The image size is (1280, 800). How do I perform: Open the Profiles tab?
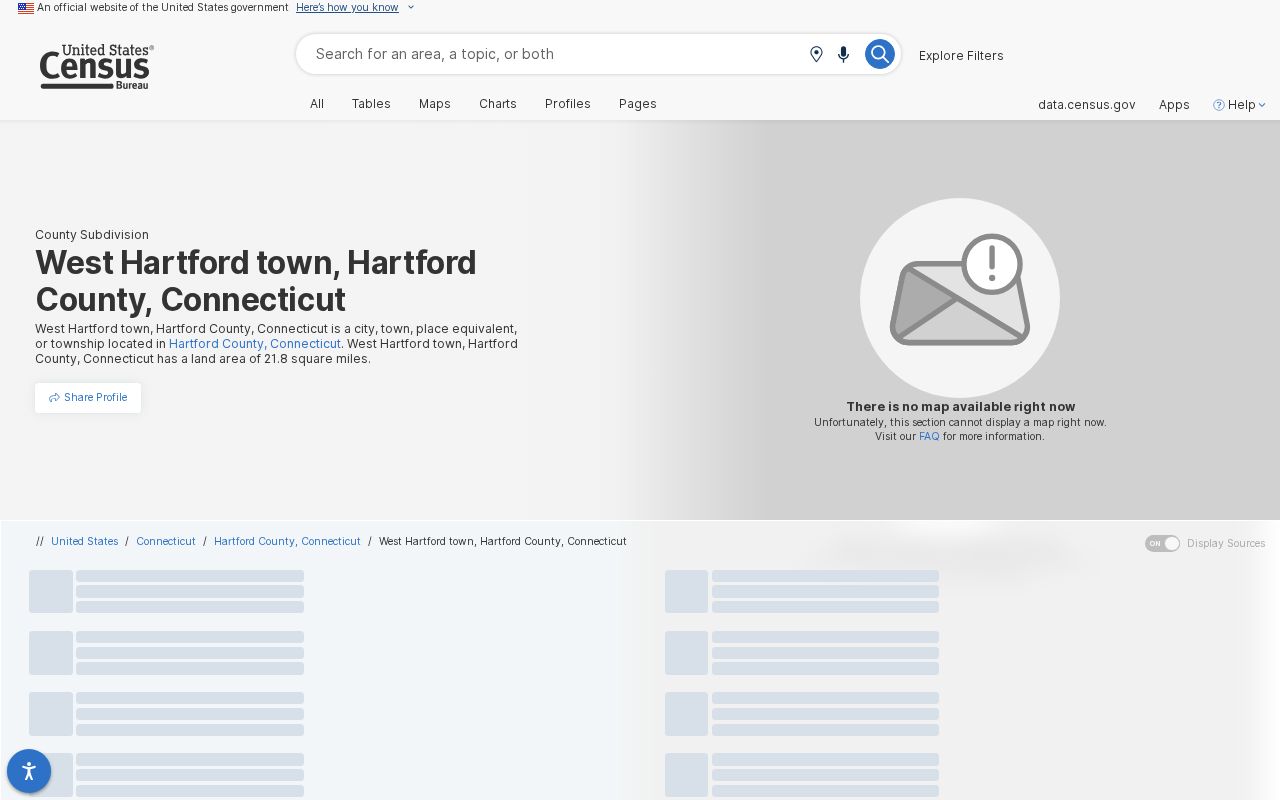[x=568, y=104]
